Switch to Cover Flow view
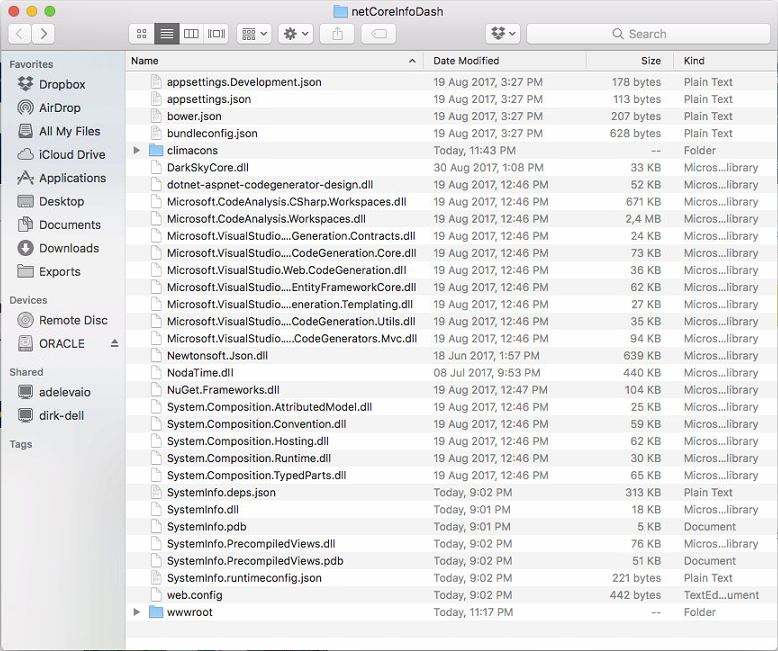778x651 pixels. [216, 34]
